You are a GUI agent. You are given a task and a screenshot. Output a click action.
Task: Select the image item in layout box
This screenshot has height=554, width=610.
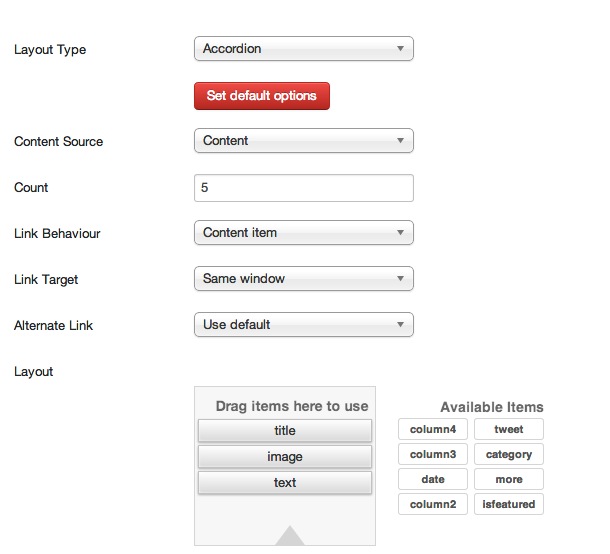click(285, 456)
